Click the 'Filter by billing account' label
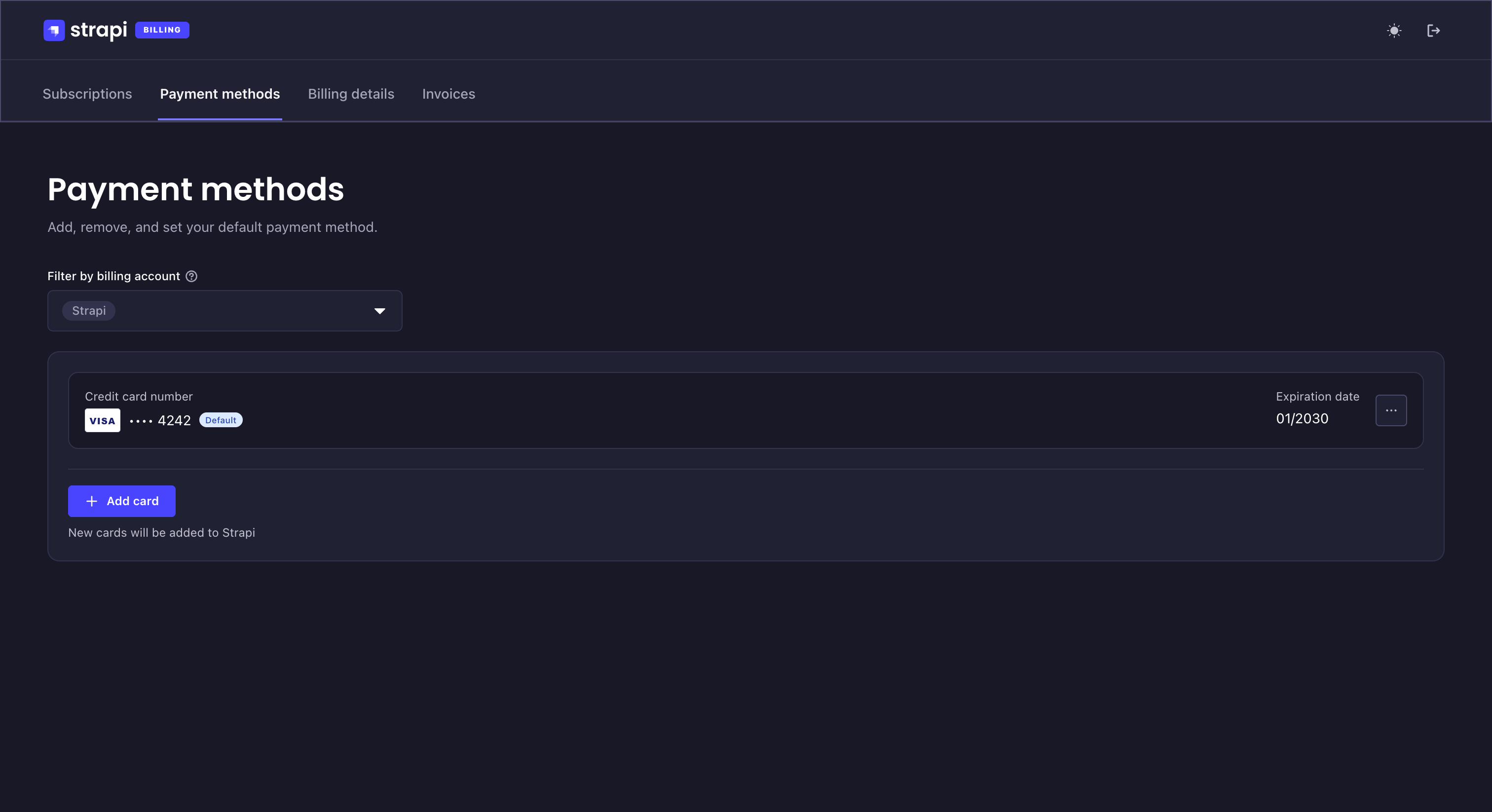 [x=114, y=276]
